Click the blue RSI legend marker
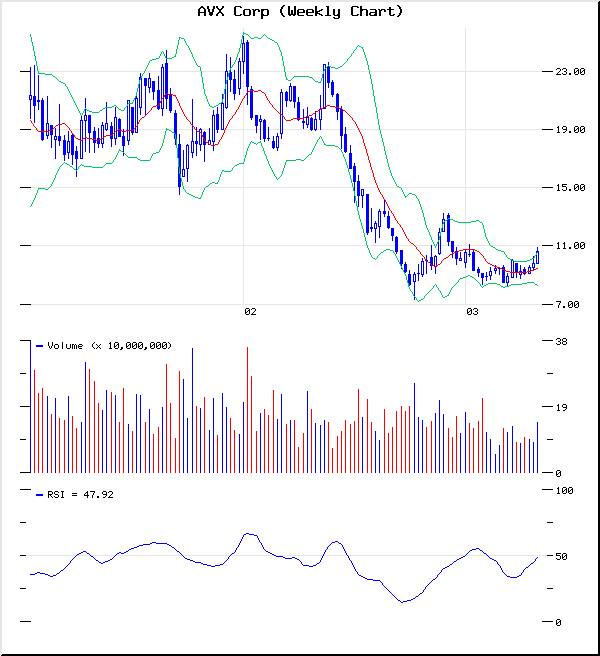This screenshot has height=656, width=600. [x=39, y=495]
